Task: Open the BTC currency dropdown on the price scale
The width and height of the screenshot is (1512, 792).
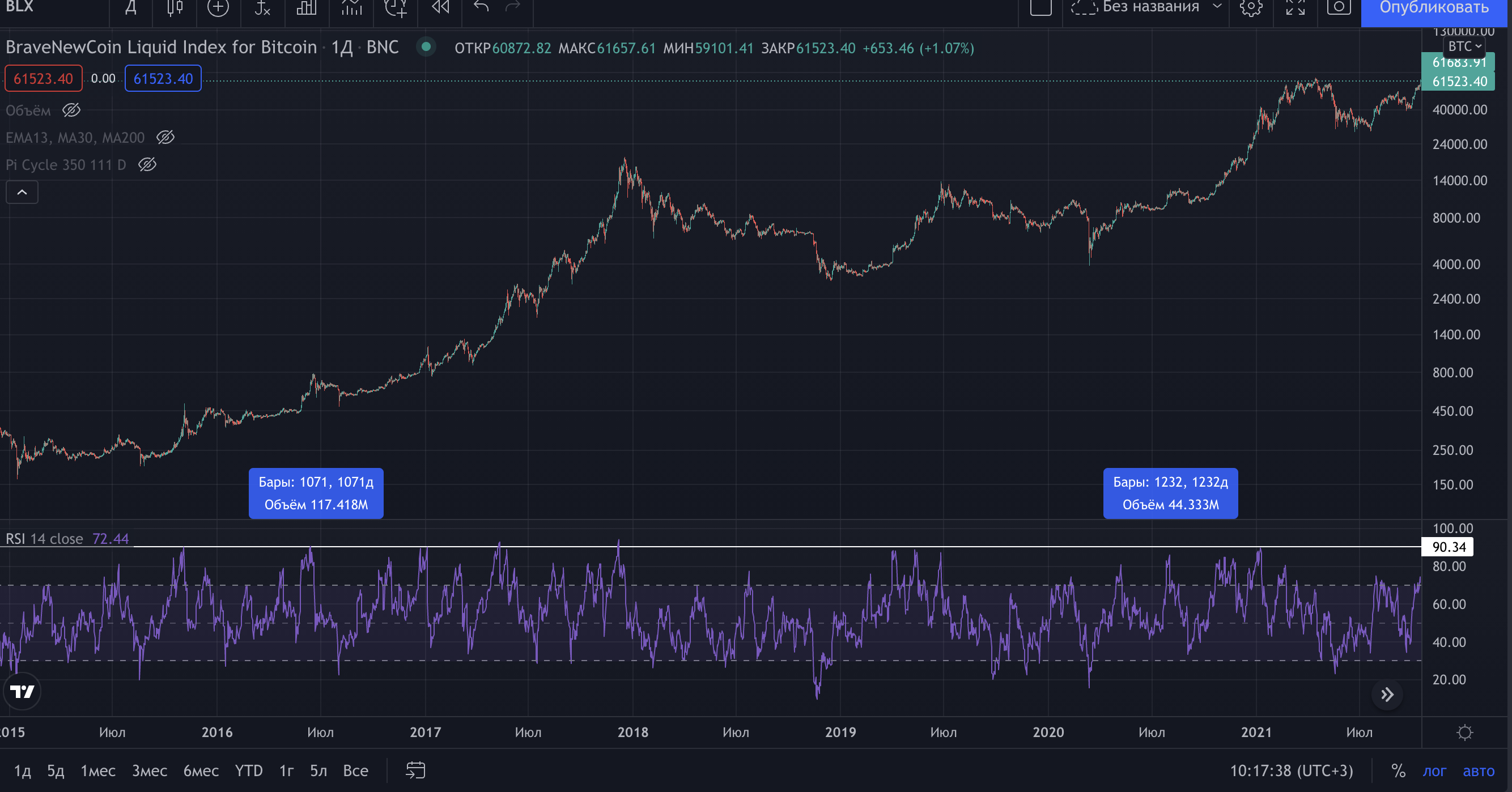Action: (x=1464, y=46)
